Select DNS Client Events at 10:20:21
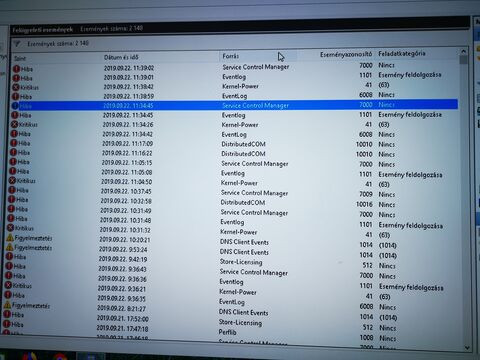 244,242
